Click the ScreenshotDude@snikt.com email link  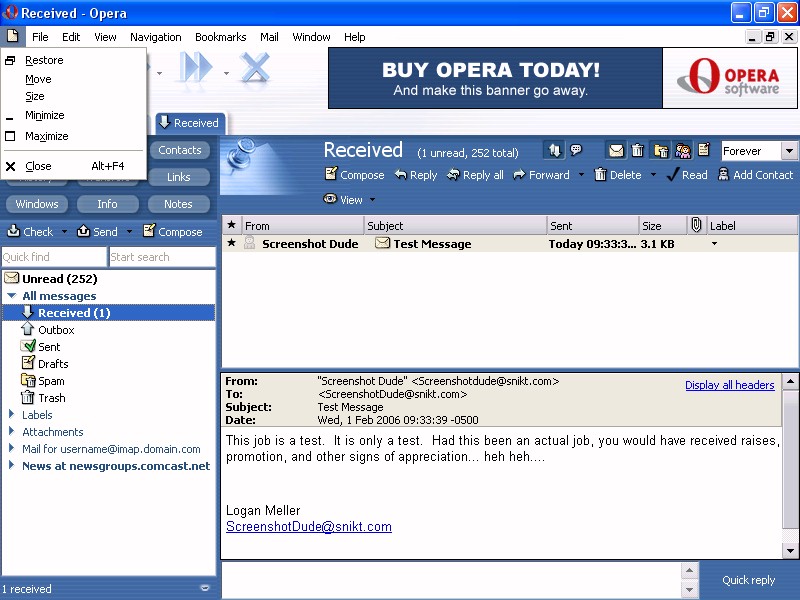[x=309, y=527]
